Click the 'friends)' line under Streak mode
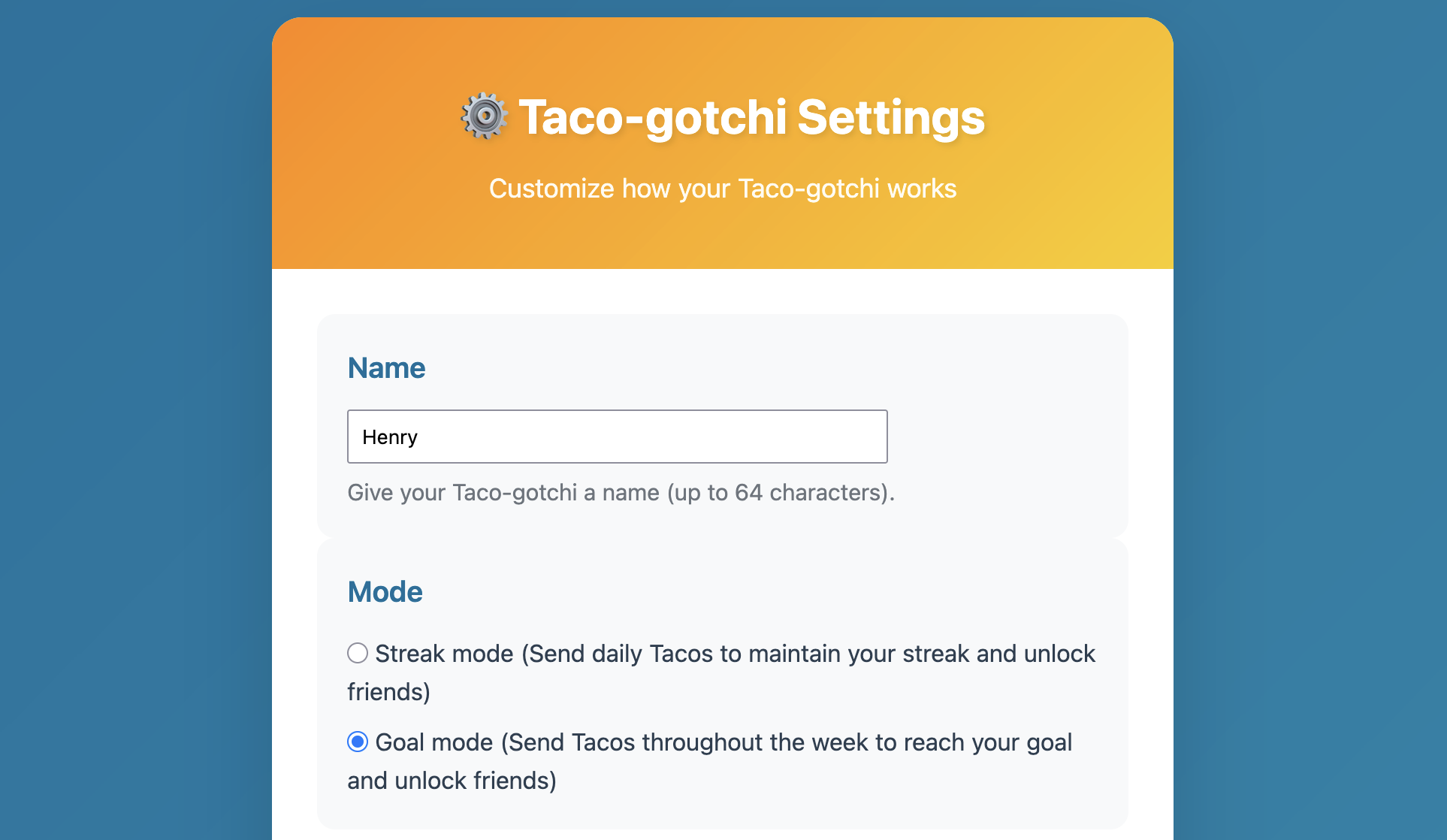 coord(388,692)
